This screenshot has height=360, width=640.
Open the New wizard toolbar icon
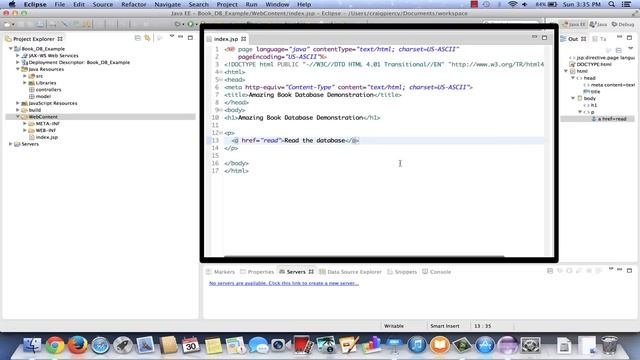pyautogui.click(x=7, y=24)
